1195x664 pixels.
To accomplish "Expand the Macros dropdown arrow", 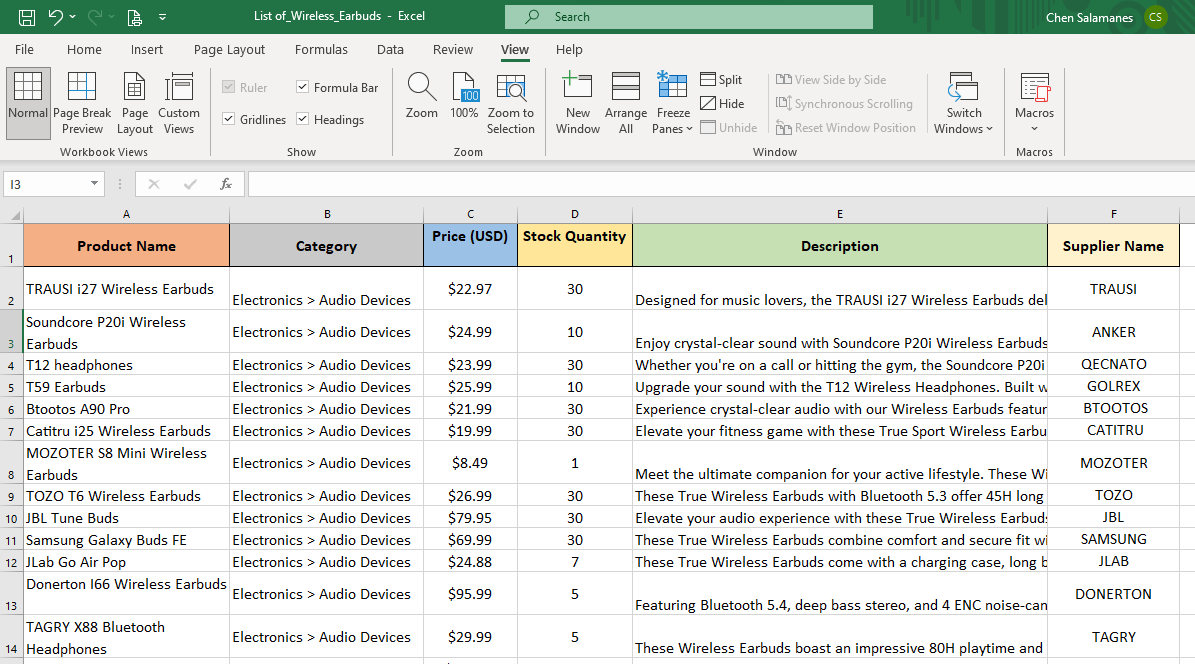I will (x=1034, y=129).
